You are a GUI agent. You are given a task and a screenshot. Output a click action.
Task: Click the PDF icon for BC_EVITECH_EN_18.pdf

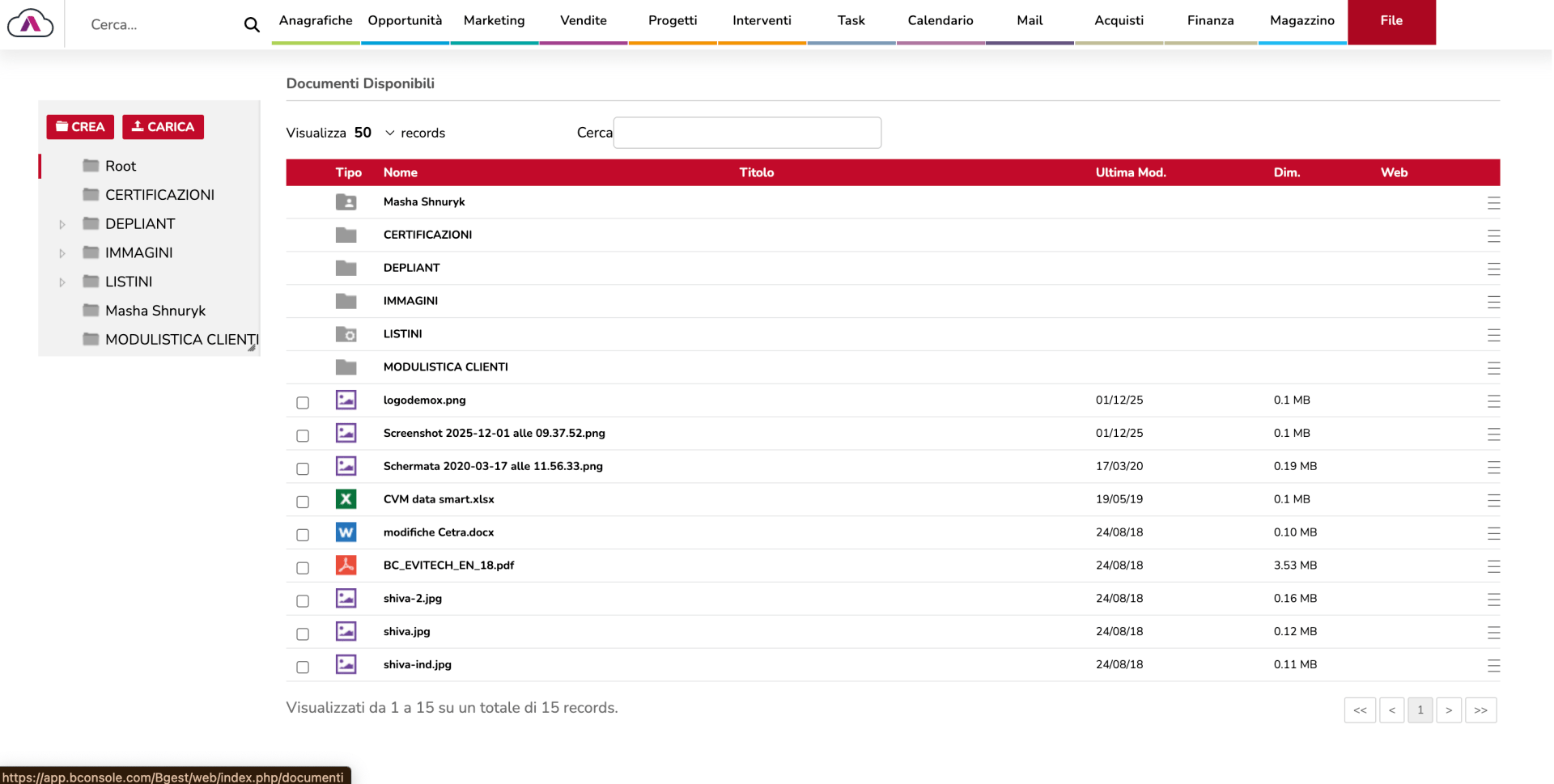pos(346,566)
